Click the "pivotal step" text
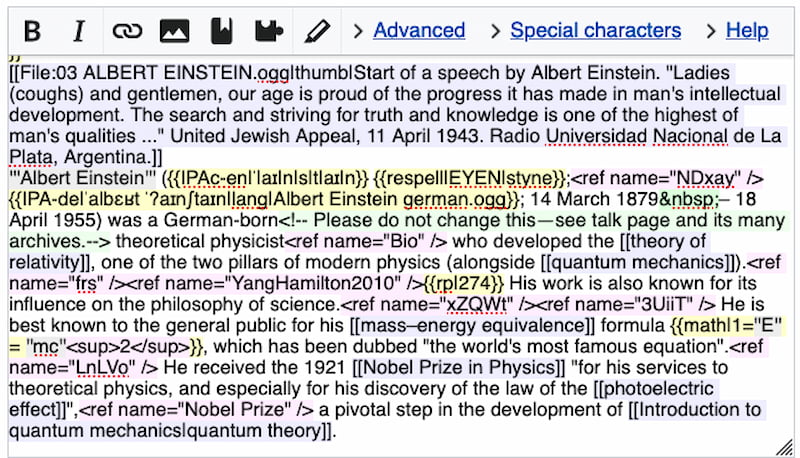 [383, 409]
